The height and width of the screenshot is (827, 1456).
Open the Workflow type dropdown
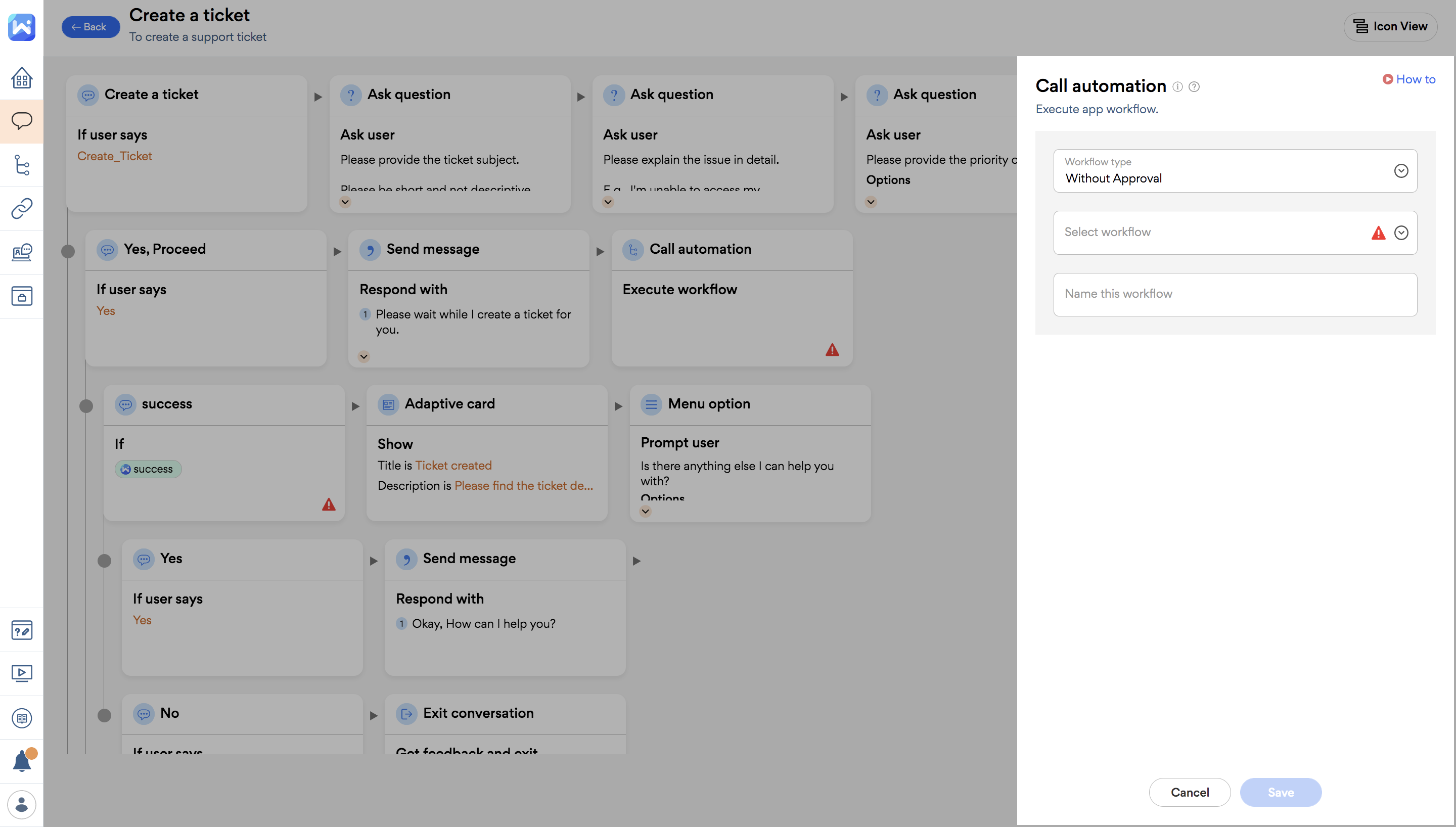1401,171
